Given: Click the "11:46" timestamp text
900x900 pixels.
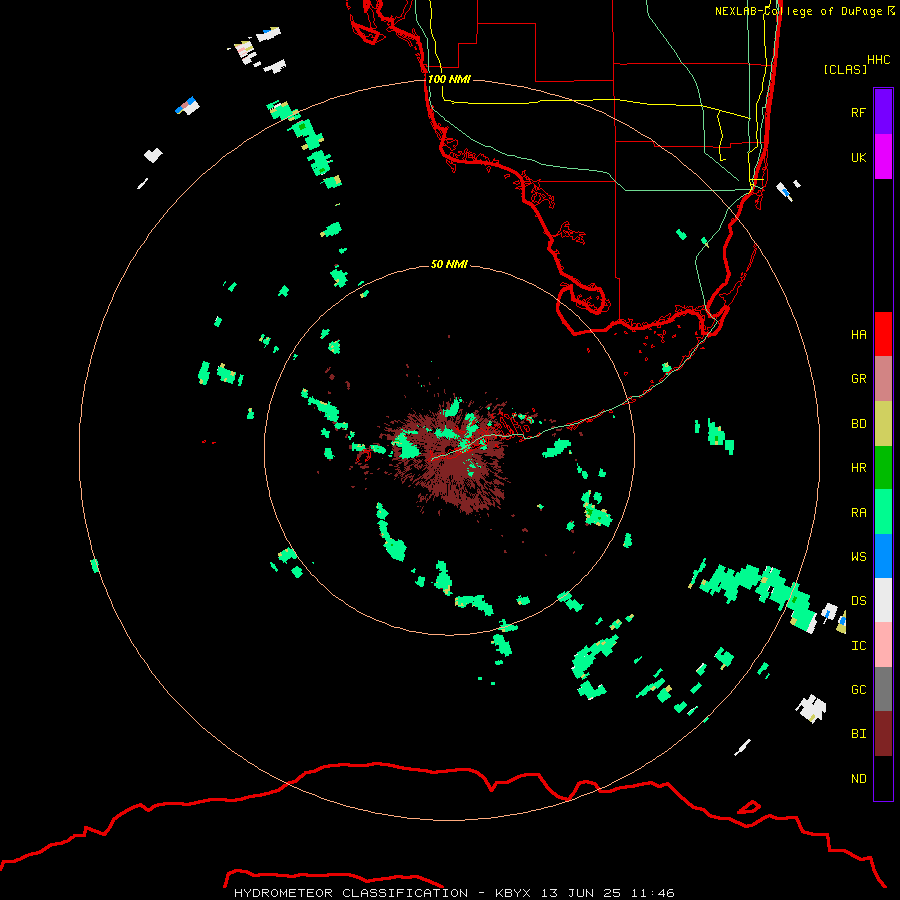Looking at the screenshot, I should 652,893.
